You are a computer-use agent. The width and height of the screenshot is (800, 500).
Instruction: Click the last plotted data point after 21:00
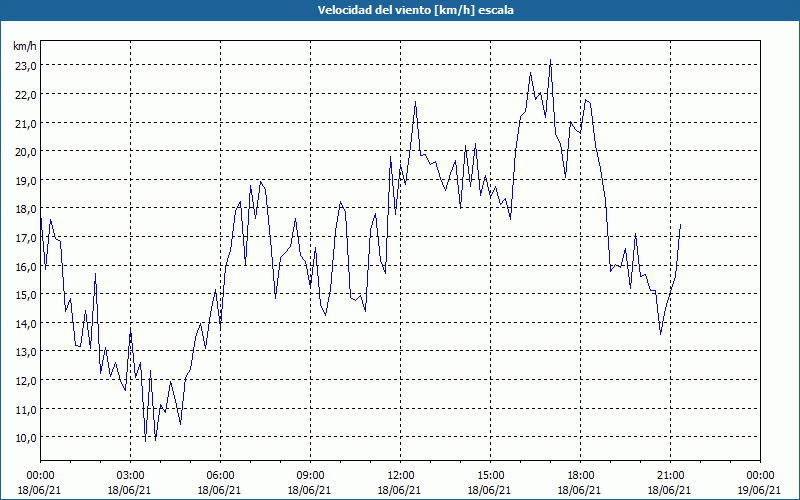coord(681,224)
